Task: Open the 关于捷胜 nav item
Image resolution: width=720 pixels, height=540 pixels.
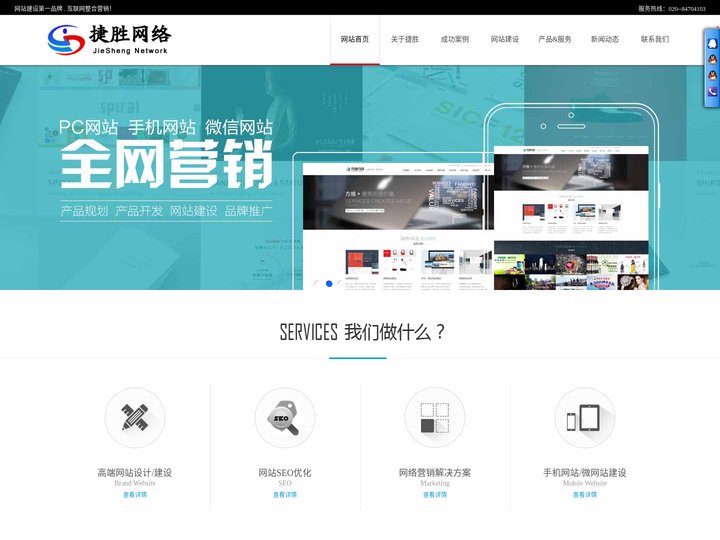Action: (405, 39)
